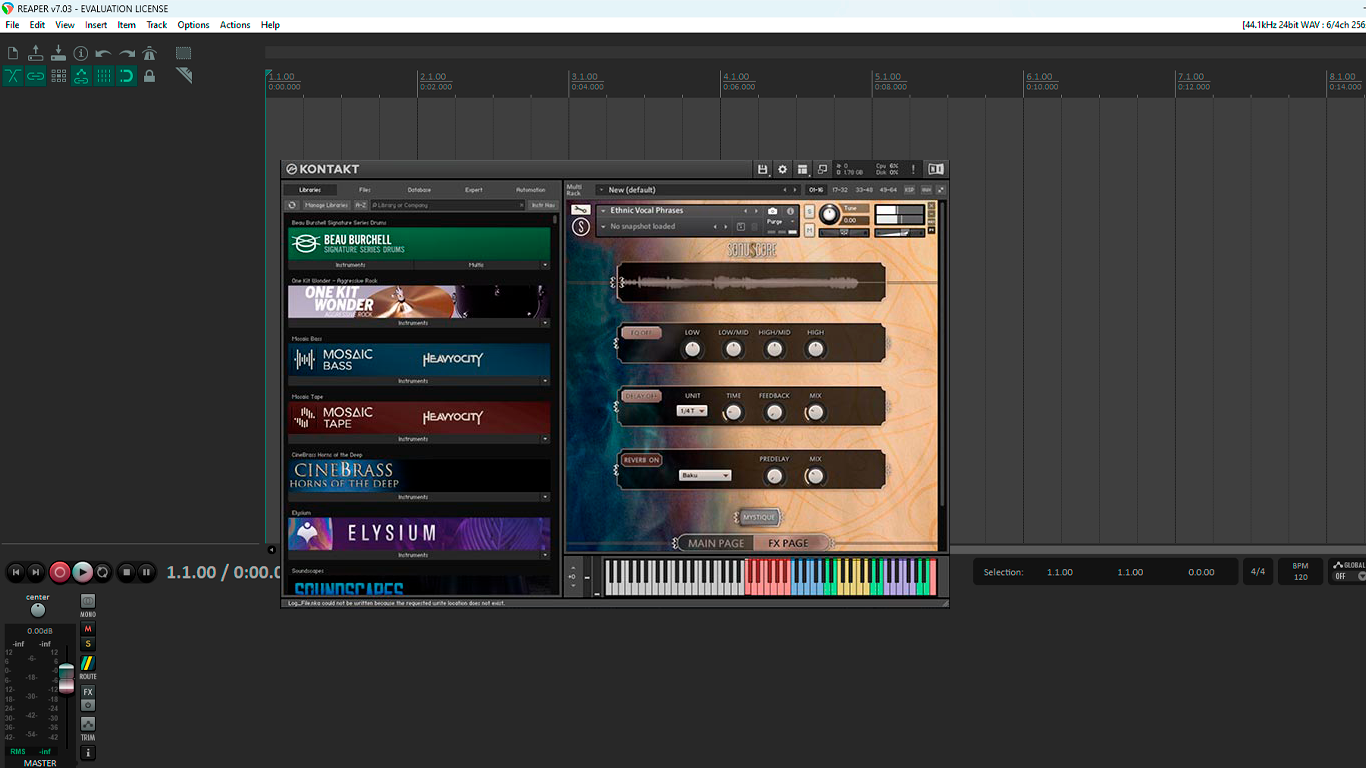
Task: Expand Mosaic Bass Instruments dropdown
Action: [545, 381]
